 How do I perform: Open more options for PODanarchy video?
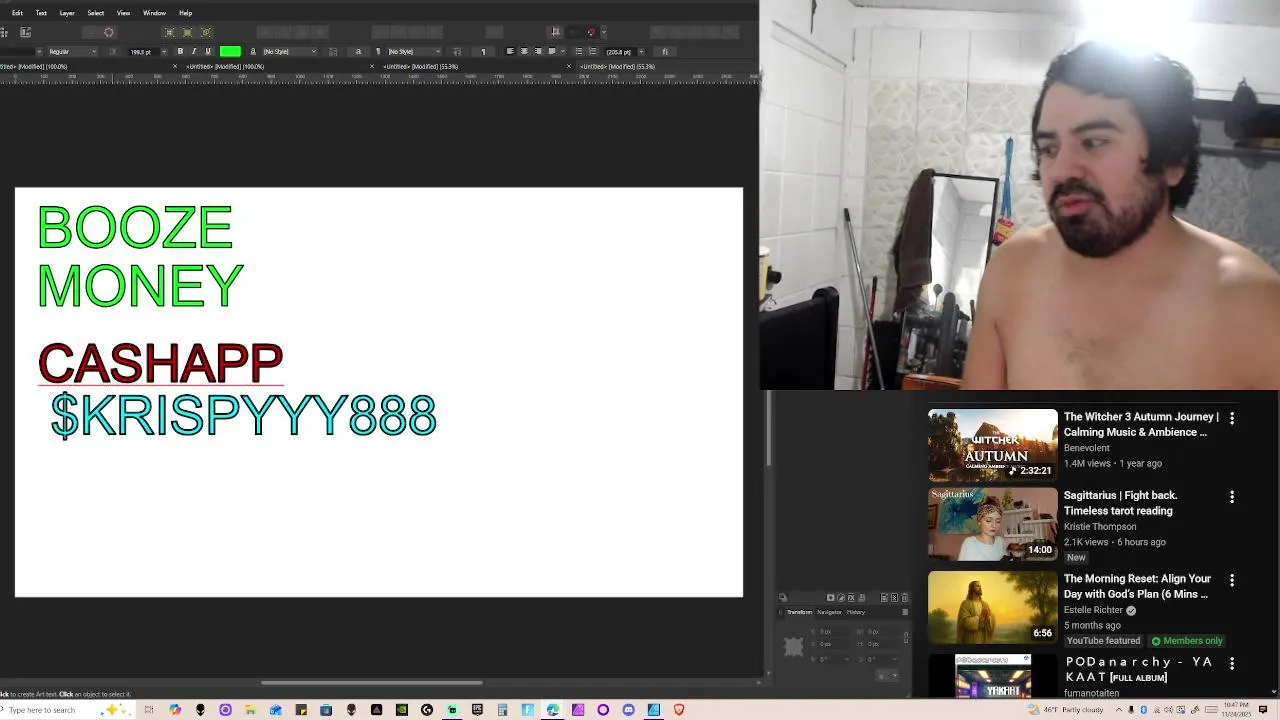click(1232, 663)
